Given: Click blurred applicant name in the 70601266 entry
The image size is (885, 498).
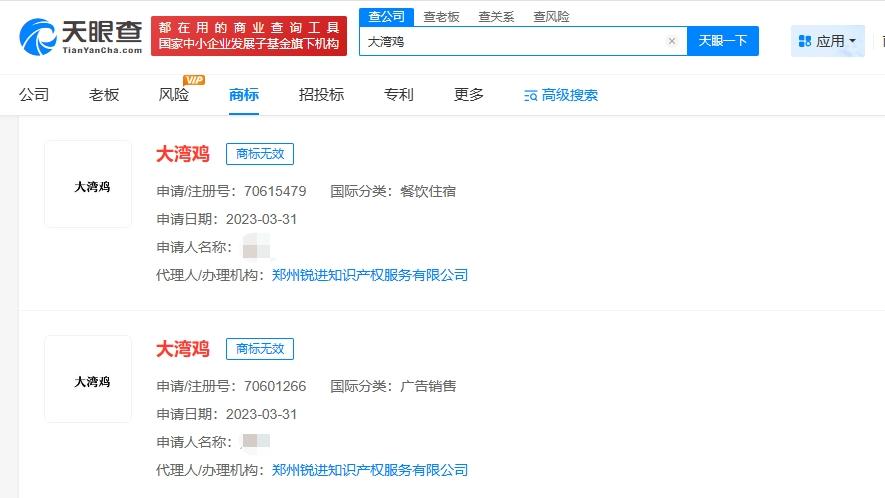Looking at the screenshot, I should pyautogui.click(x=256, y=441).
